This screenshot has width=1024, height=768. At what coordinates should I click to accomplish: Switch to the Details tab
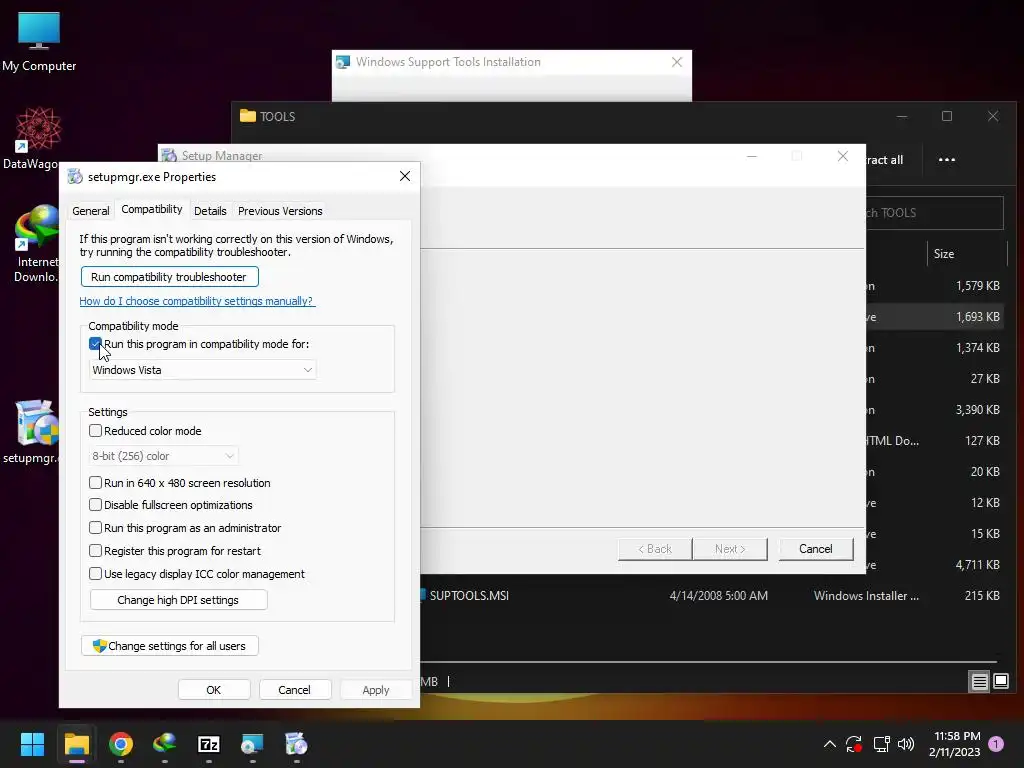(x=210, y=211)
